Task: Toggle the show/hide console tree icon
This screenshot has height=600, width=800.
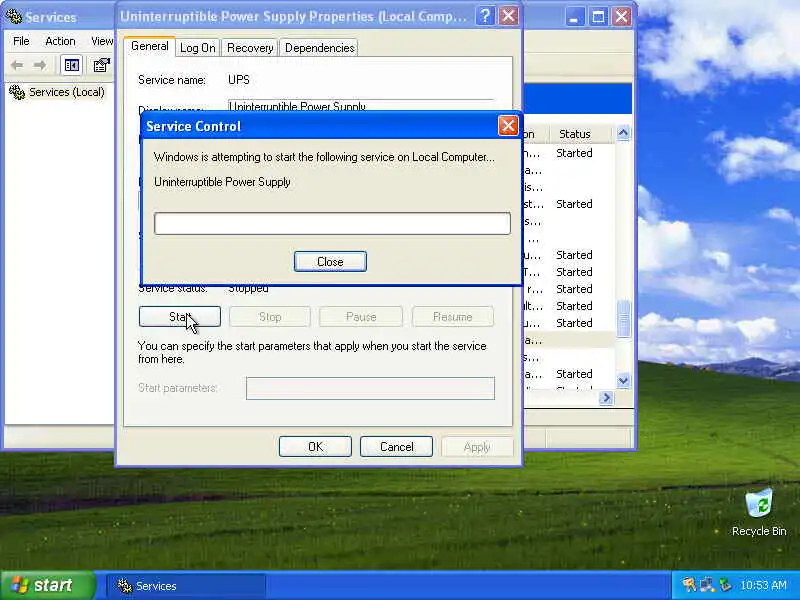Action: pos(71,65)
